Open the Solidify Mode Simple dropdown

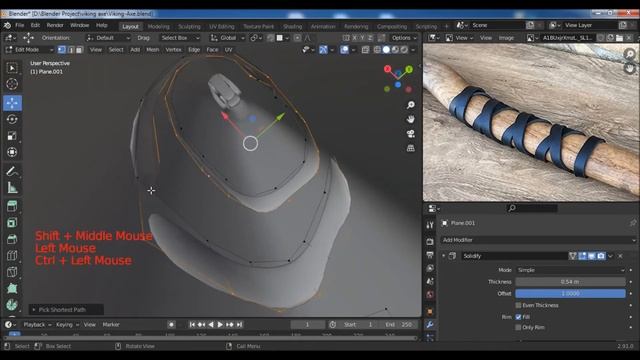click(x=570, y=270)
